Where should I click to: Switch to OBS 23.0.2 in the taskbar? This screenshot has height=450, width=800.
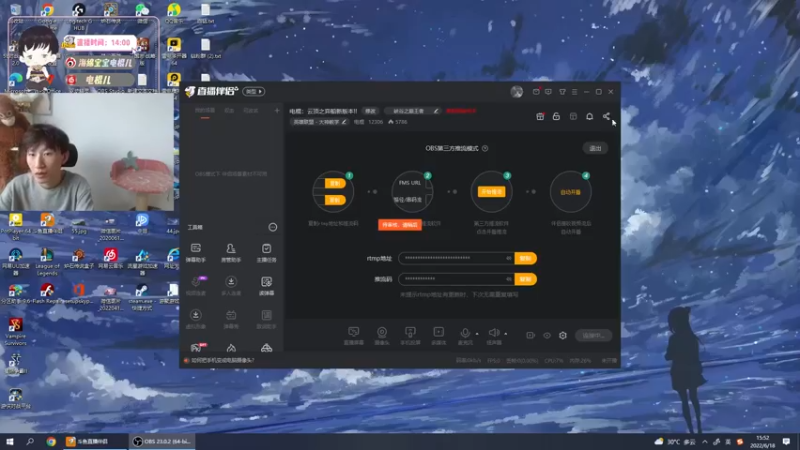162,441
